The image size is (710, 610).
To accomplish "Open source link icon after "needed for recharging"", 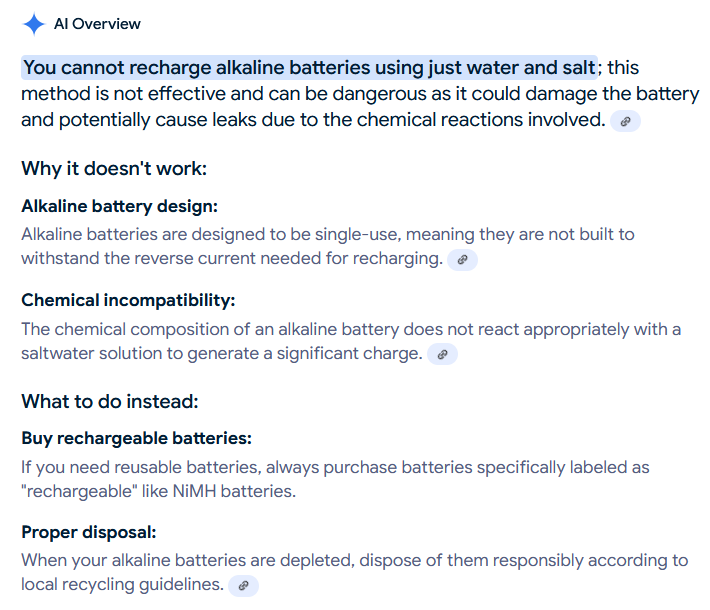I will pyautogui.click(x=462, y=260).
